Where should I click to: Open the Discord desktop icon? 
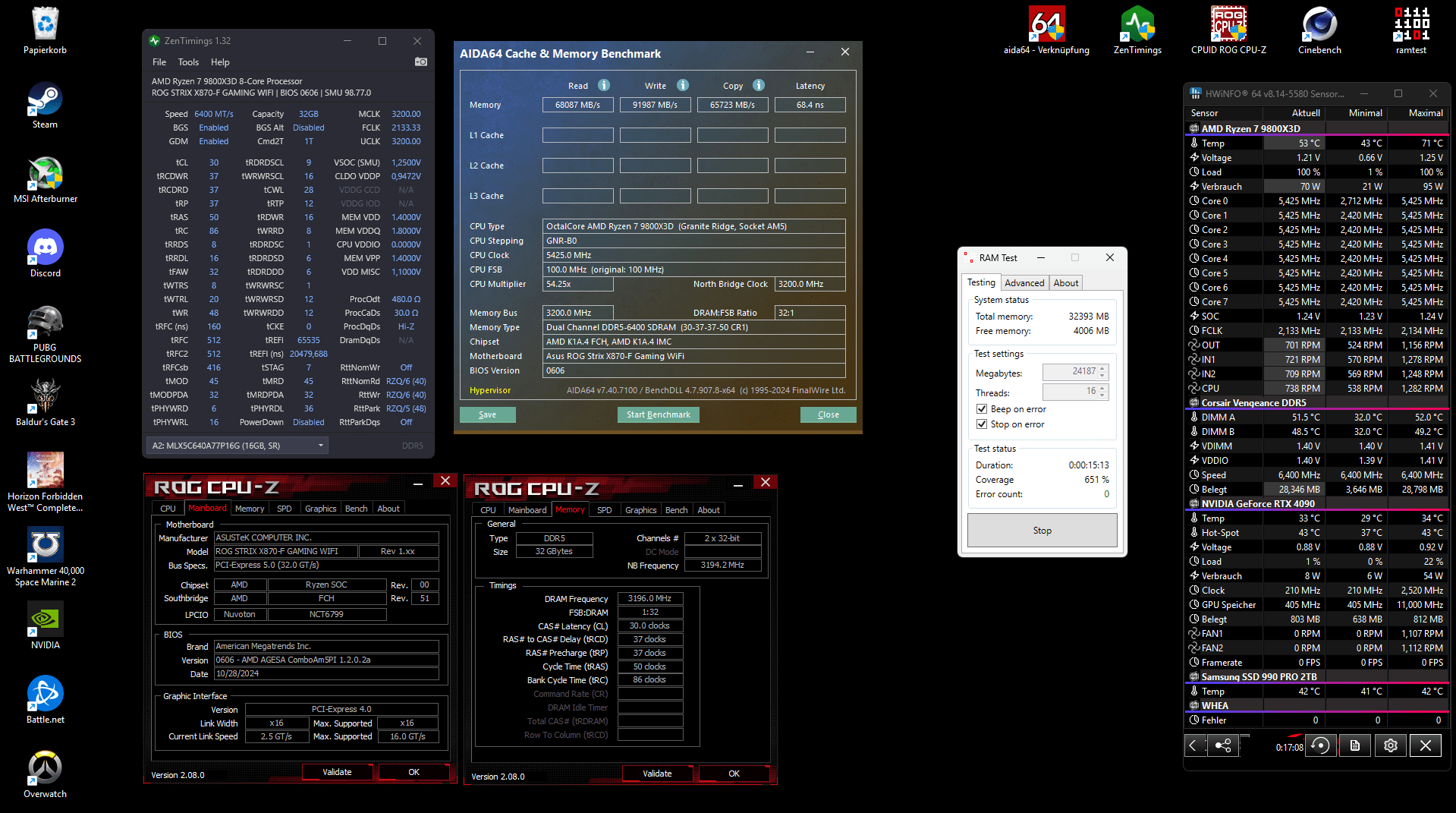46,254
